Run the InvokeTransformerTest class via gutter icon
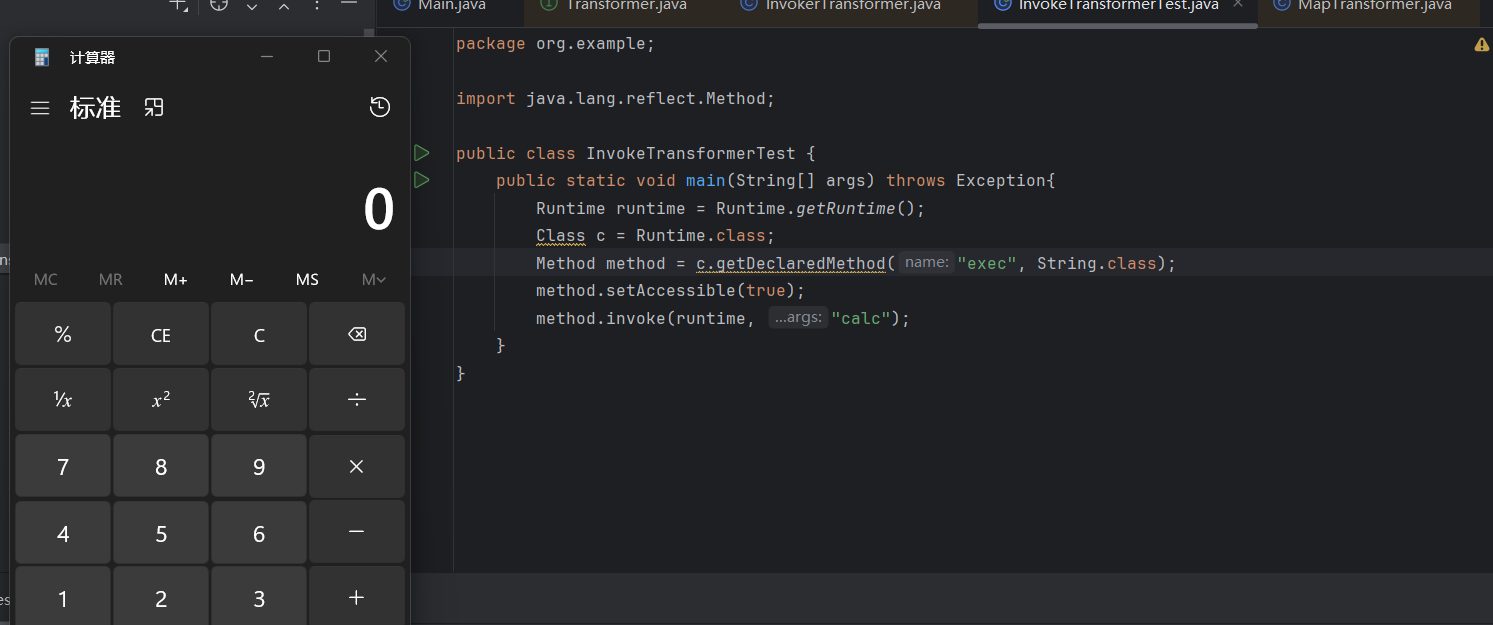This screenshot has width=1493, height=625. [421, 153]
